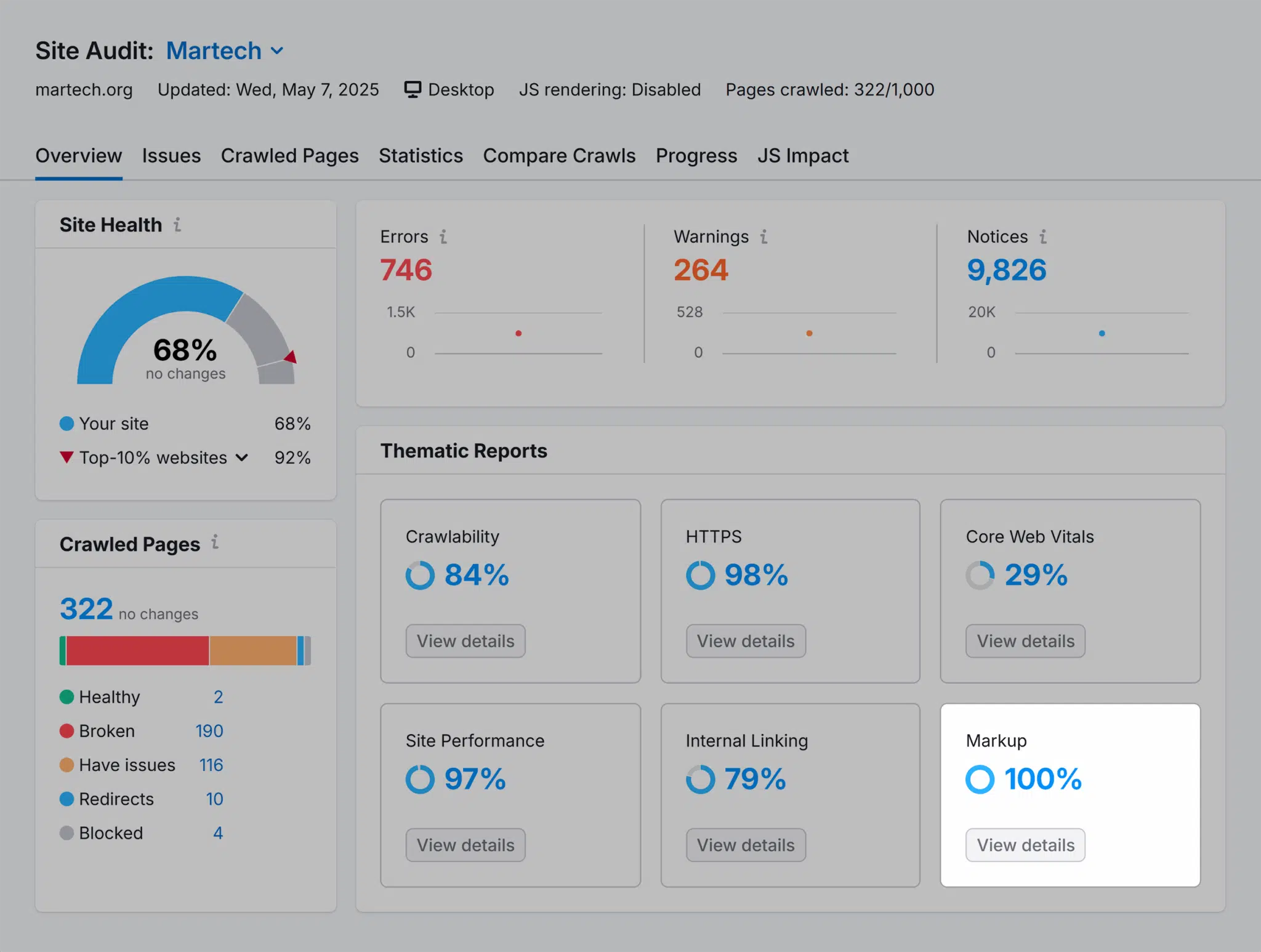This screenshot has height=952, width=1261.
Task: Click the orange data point on Warnings chart
Action: pos(809,333)
